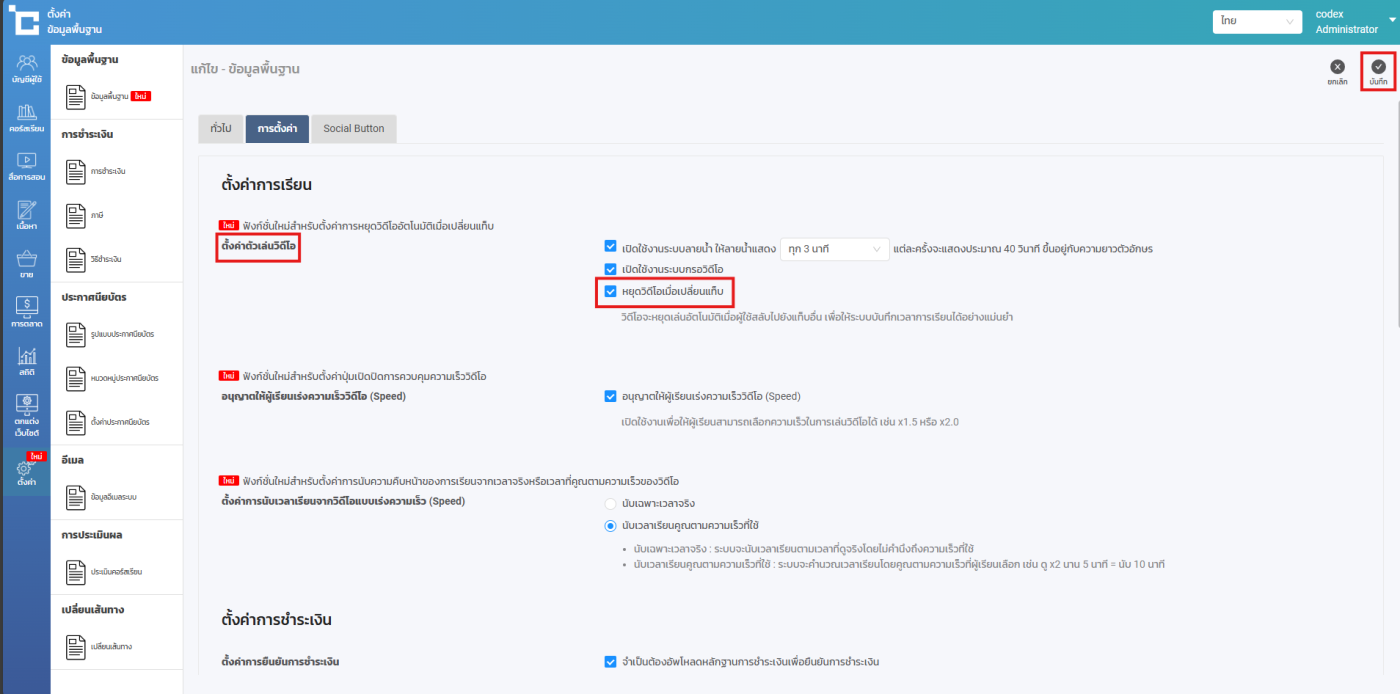
Task: Open the ทุก 3 นาที watermark interval dropdown
Action: click(x=834, y=248)
